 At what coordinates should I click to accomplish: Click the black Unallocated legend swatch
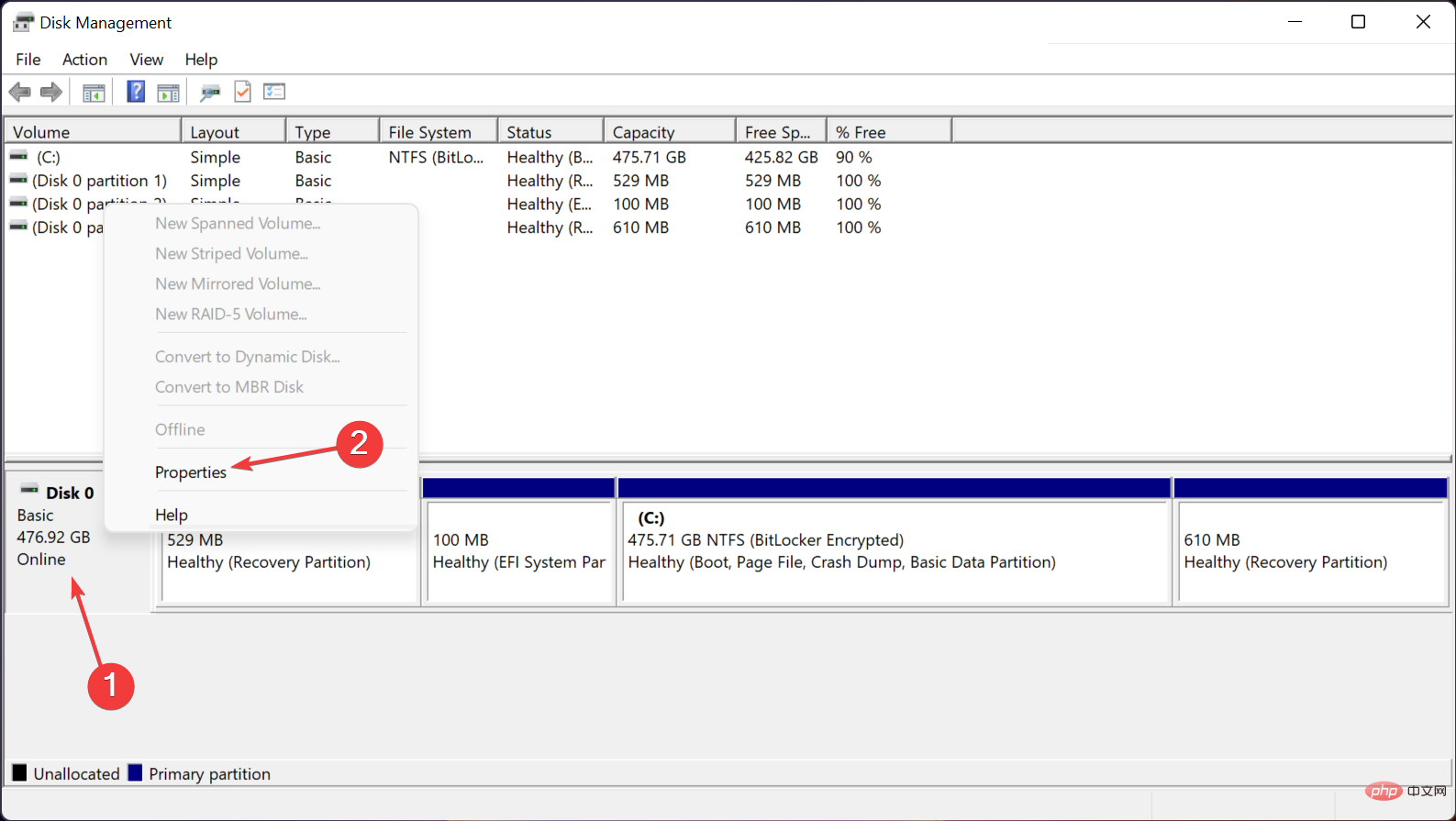point(19,772)
